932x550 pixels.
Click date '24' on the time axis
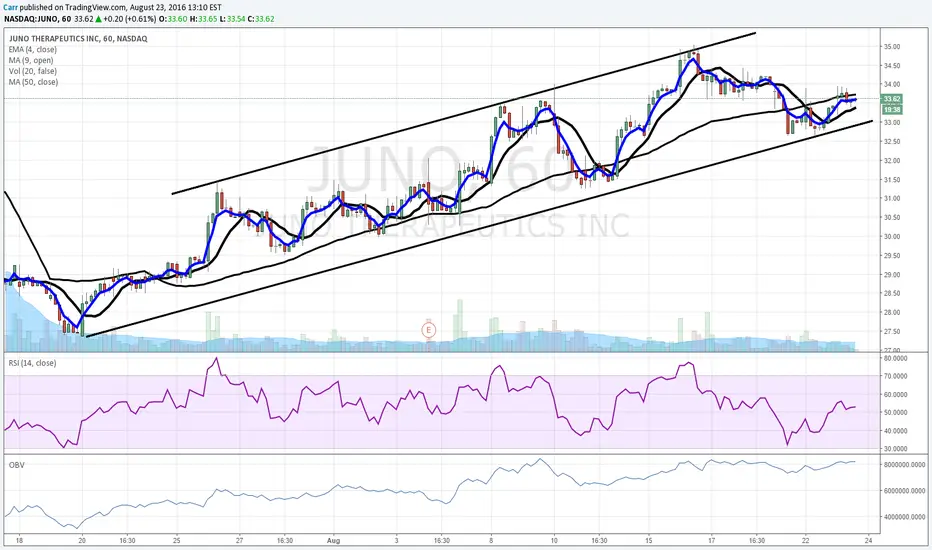(x=868, y=541)
